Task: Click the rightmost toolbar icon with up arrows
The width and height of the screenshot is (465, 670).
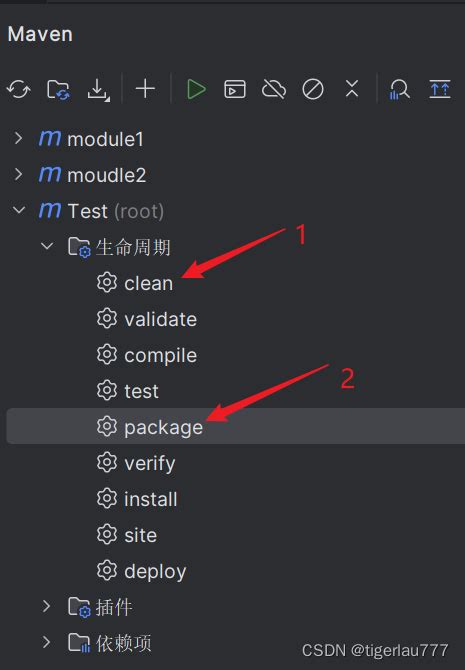Action: click(x=440, y=89)
